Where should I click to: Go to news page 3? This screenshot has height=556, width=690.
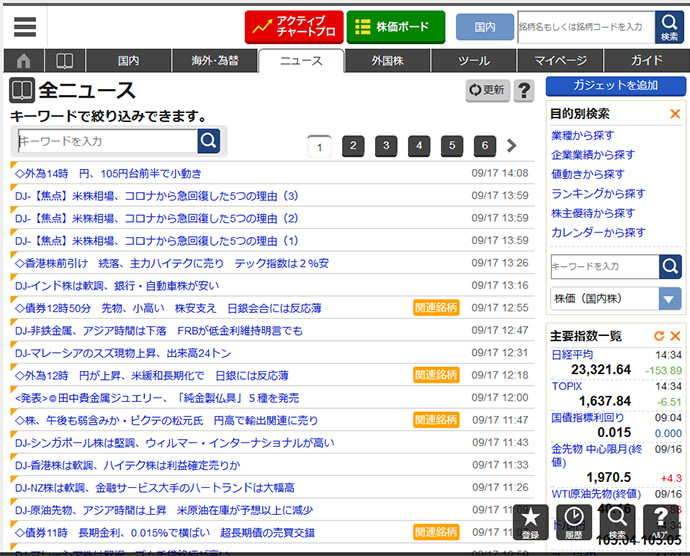(386, 146)
